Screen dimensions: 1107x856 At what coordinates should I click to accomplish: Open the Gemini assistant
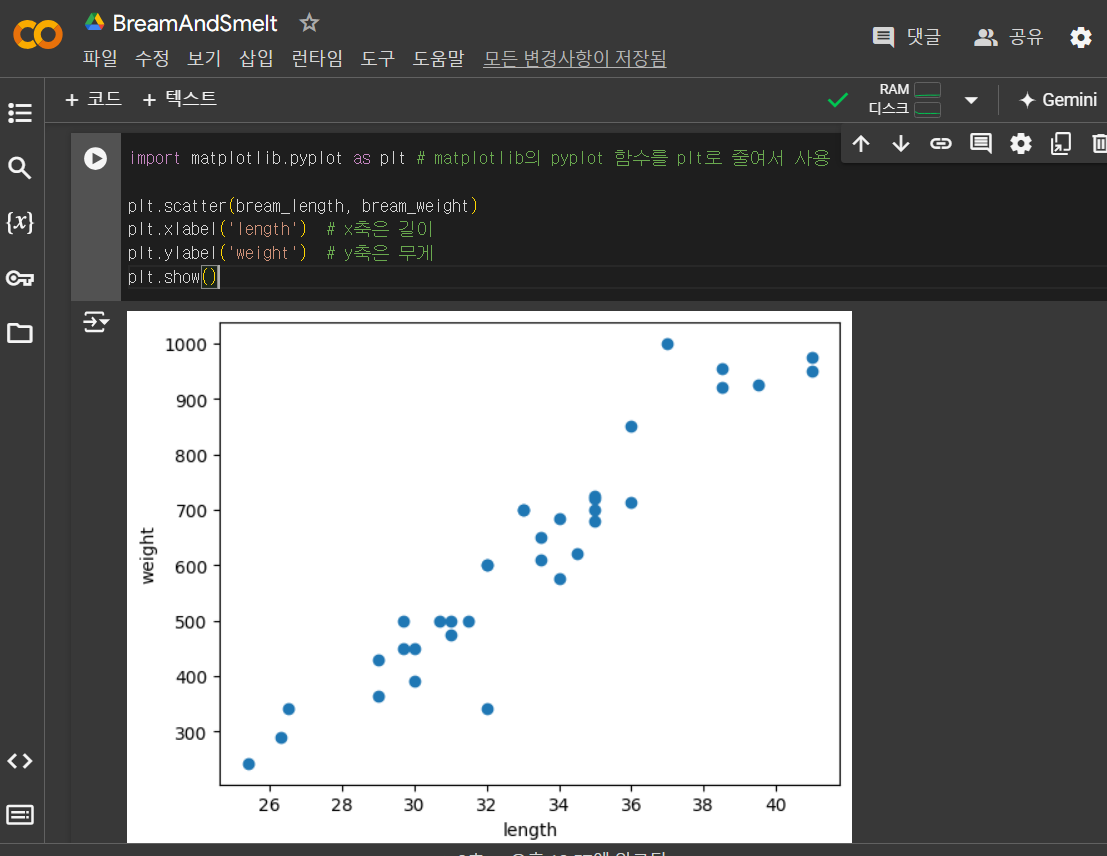(x=1058, y=100)
